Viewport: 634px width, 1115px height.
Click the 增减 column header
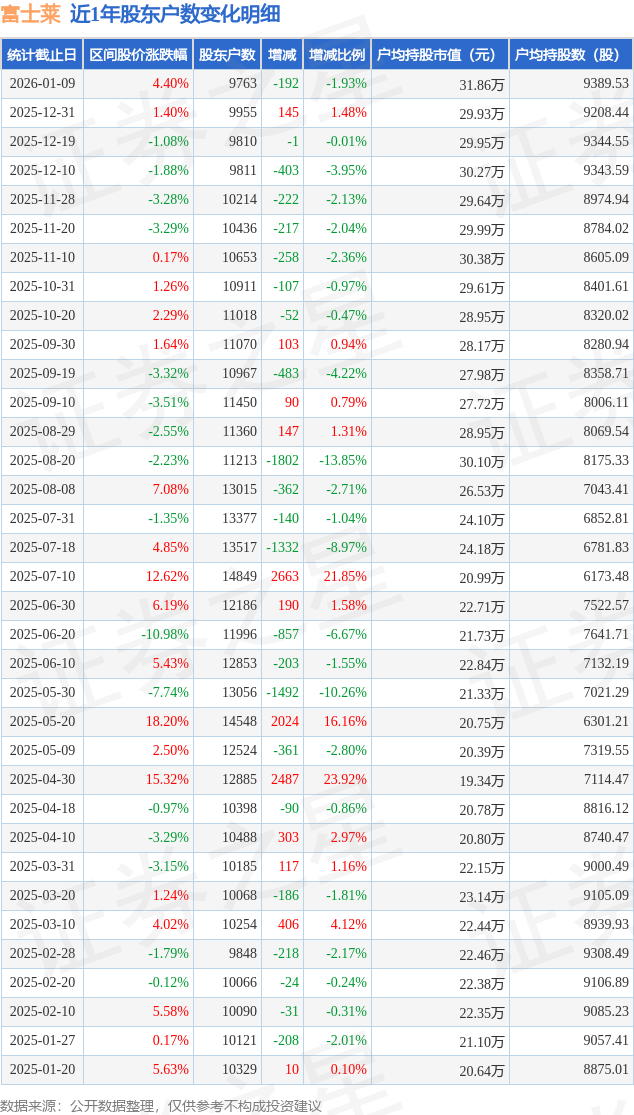click(x=282, y=55)
